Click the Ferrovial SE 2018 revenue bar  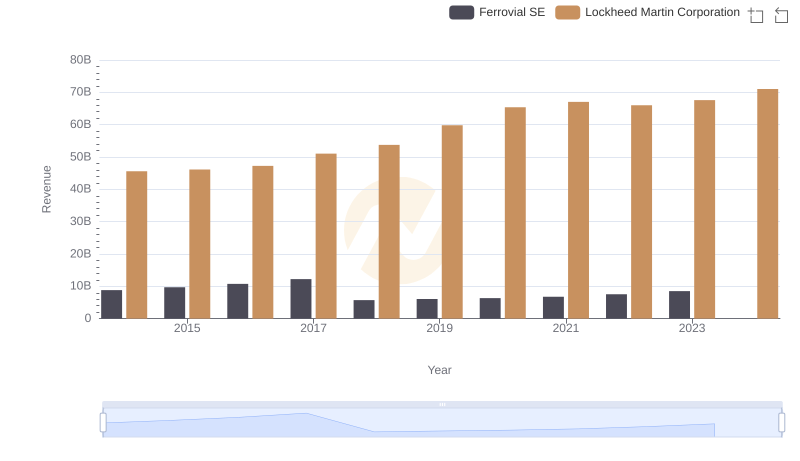coord(364,310)
